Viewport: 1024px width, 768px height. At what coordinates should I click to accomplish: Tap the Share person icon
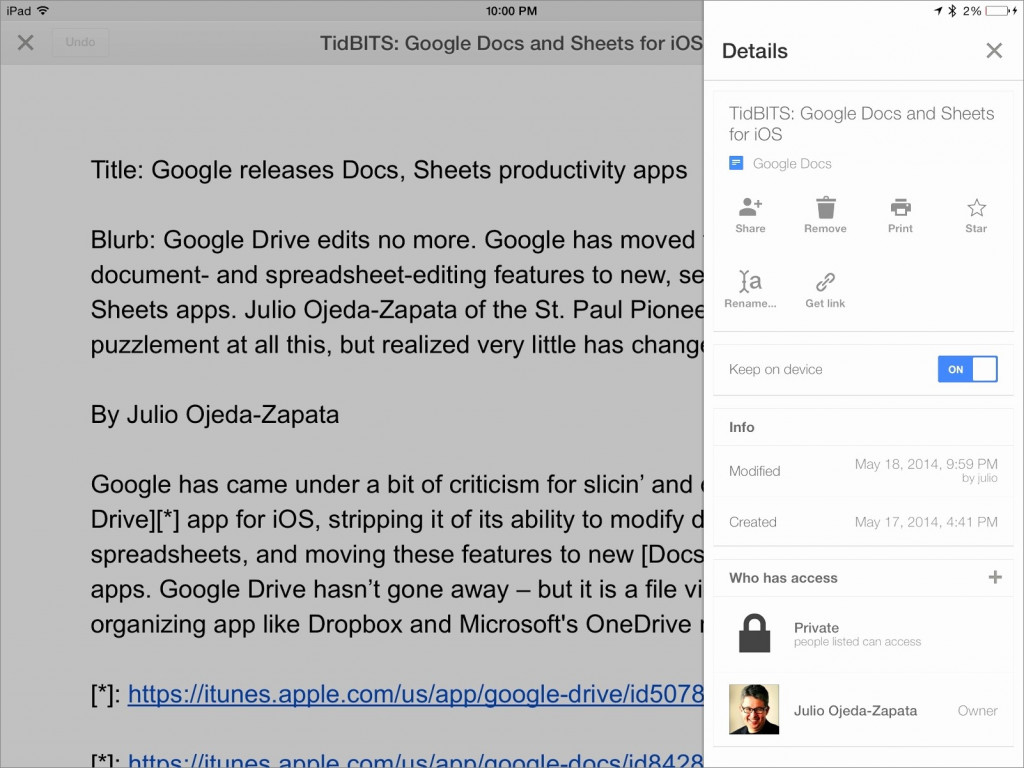coord(750,208)
